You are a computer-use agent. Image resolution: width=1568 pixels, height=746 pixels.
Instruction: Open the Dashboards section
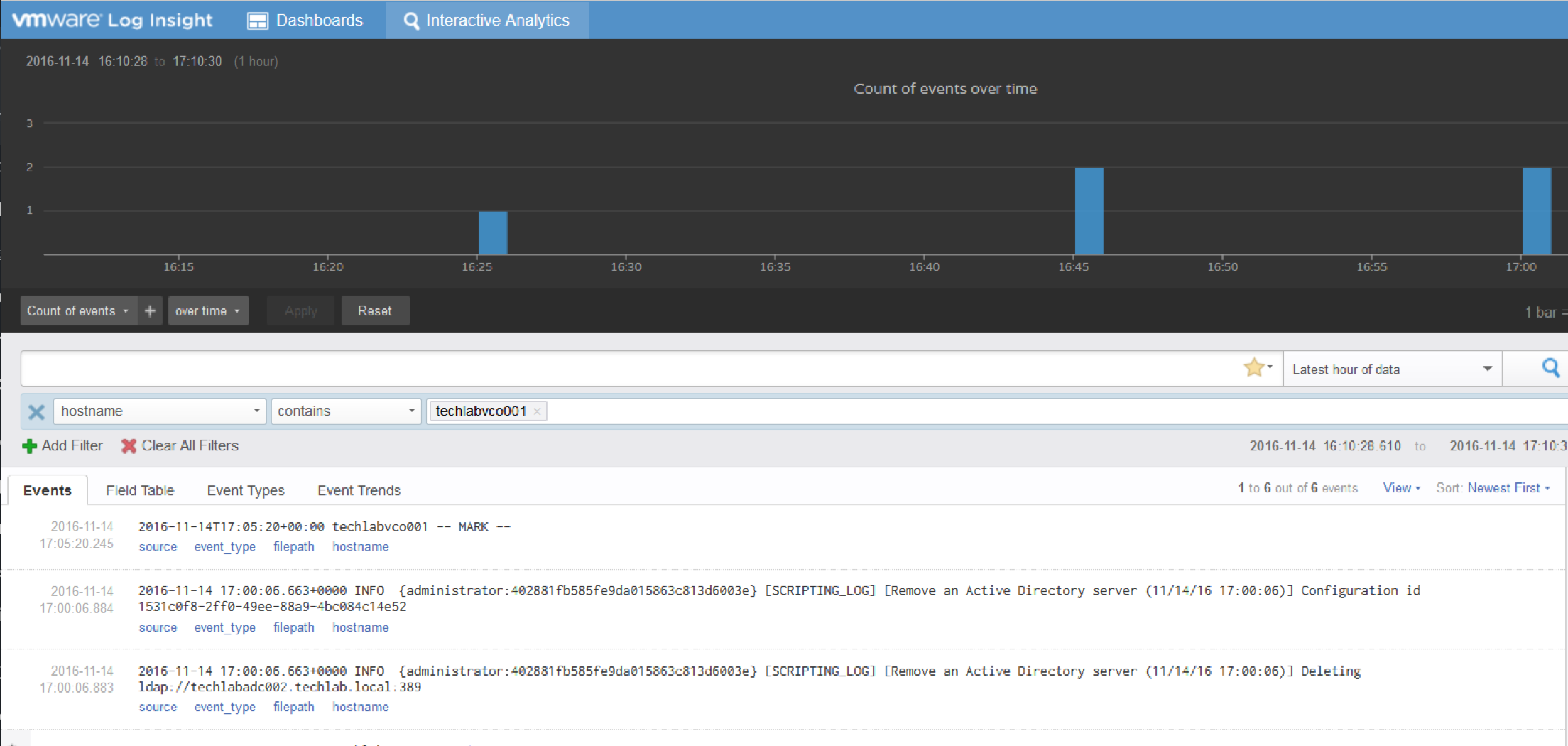pyautogui.click(x=305, y=20)
